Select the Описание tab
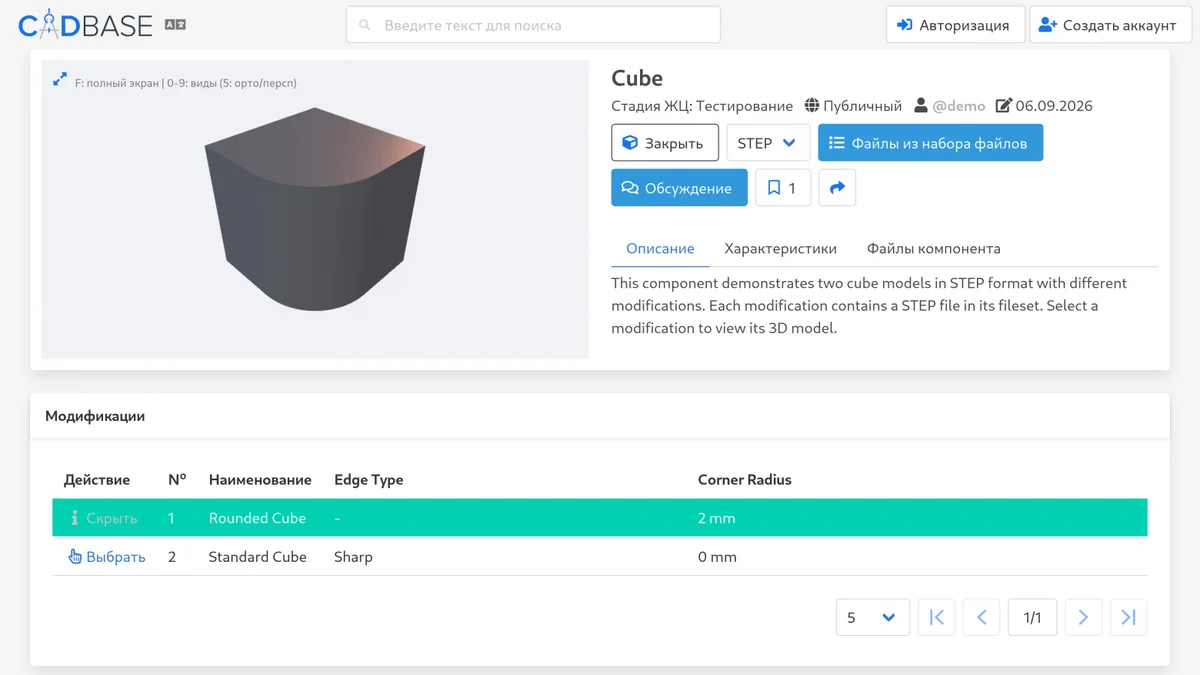Viewport: 1200px width, 675px height. click(x=660, y=248)
